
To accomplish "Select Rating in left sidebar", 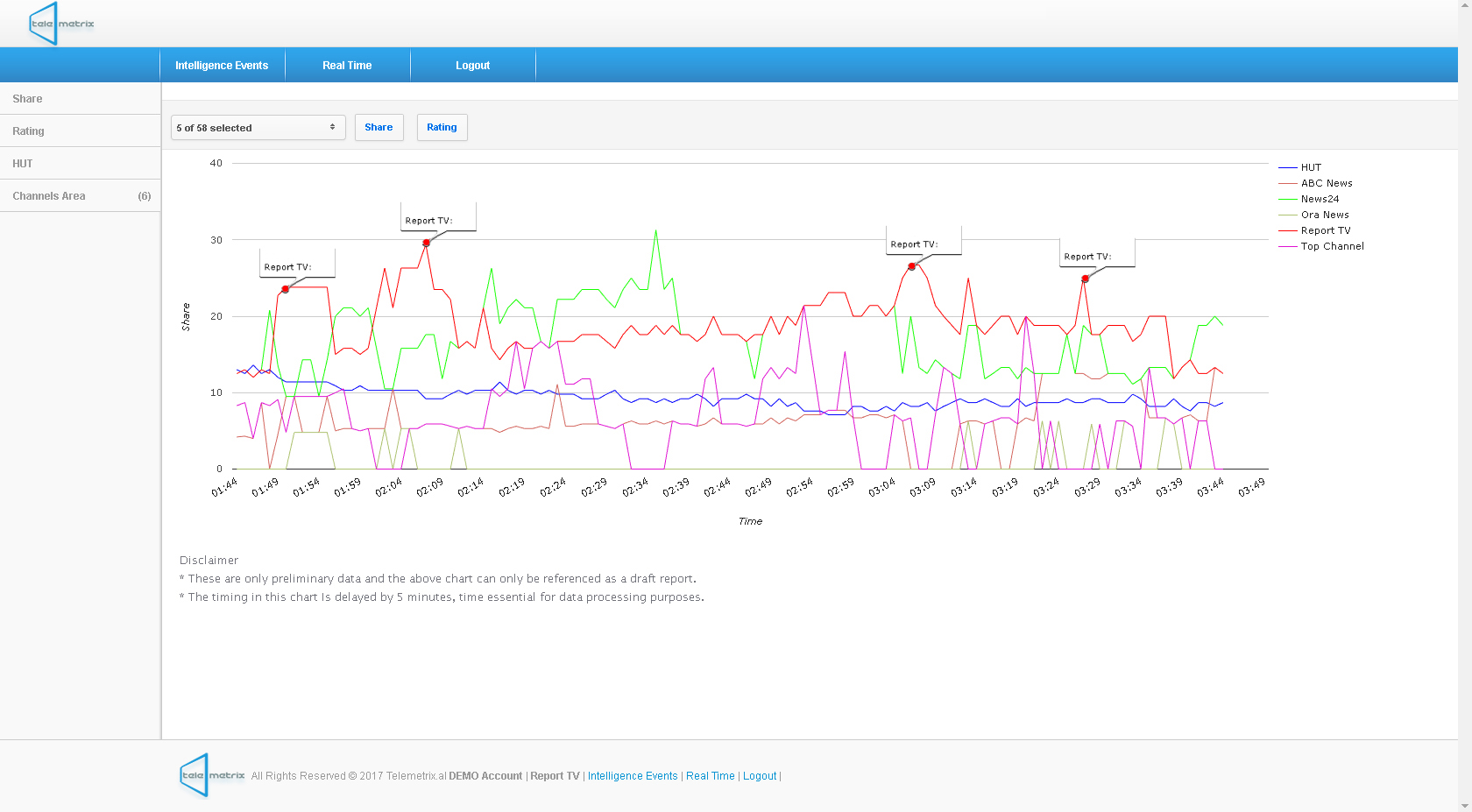I will coord(28,131).
